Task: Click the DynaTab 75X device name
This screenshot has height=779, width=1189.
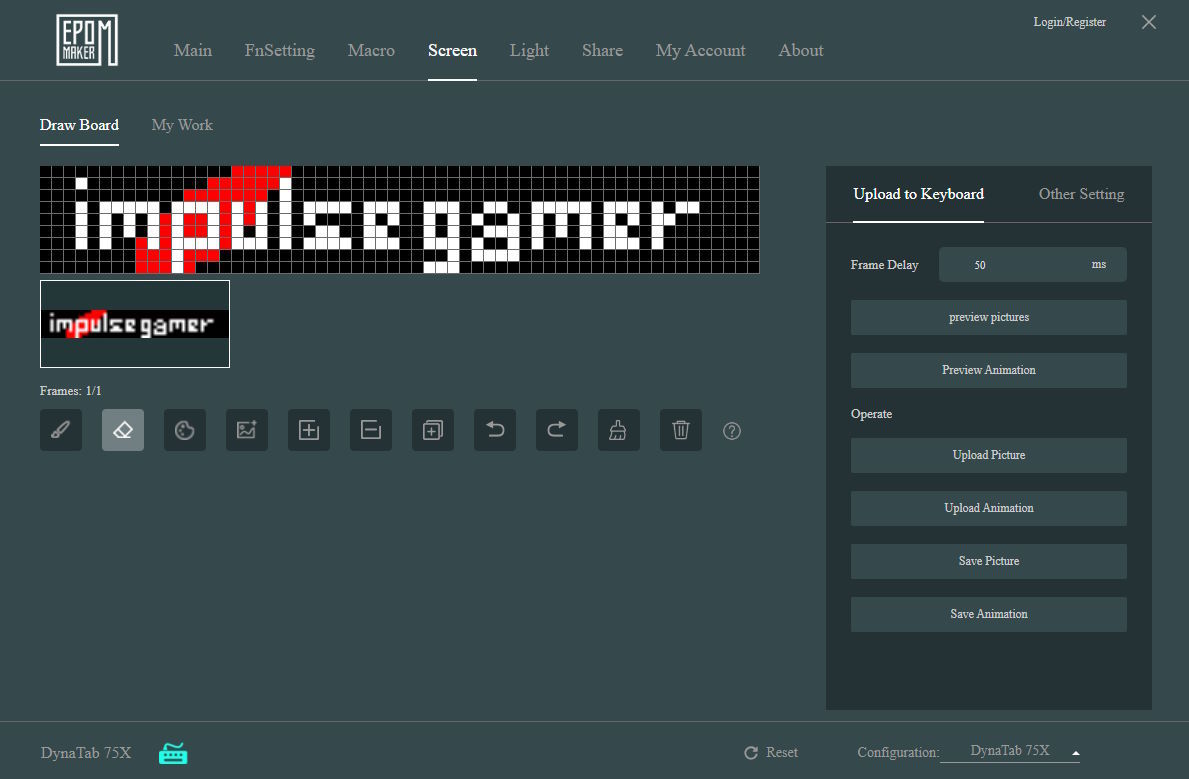Action: pyautogui.click(x=86, y=753)
